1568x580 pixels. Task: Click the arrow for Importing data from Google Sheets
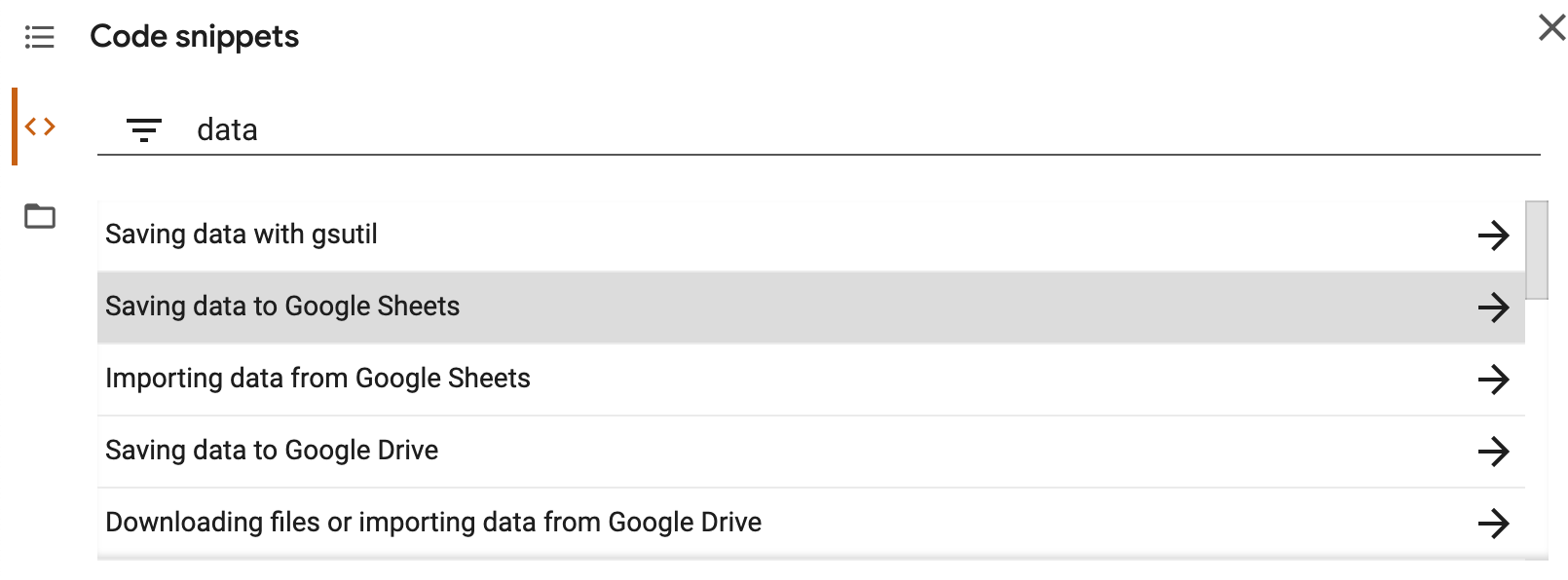[x=1495, y=380]
